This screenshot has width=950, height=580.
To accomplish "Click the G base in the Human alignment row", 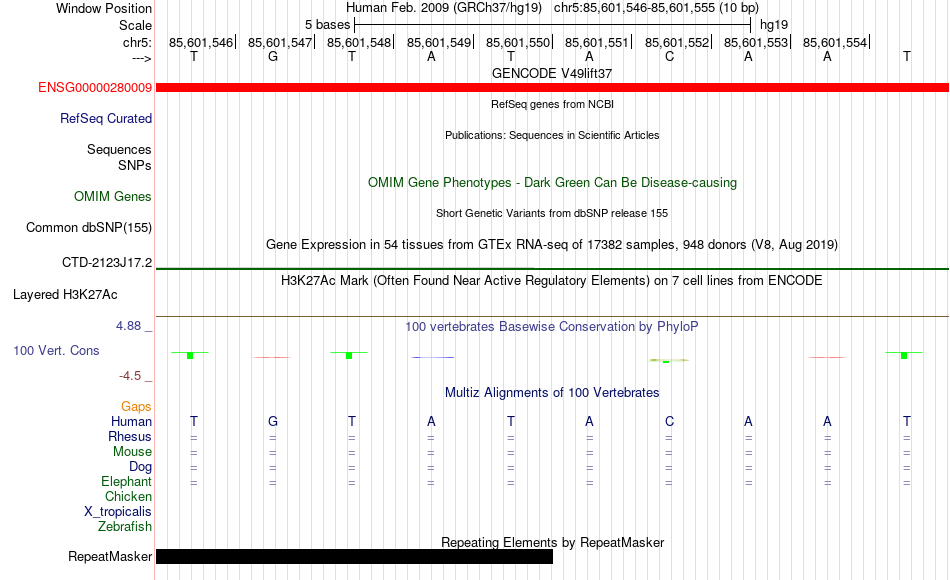I will point(273,422).
